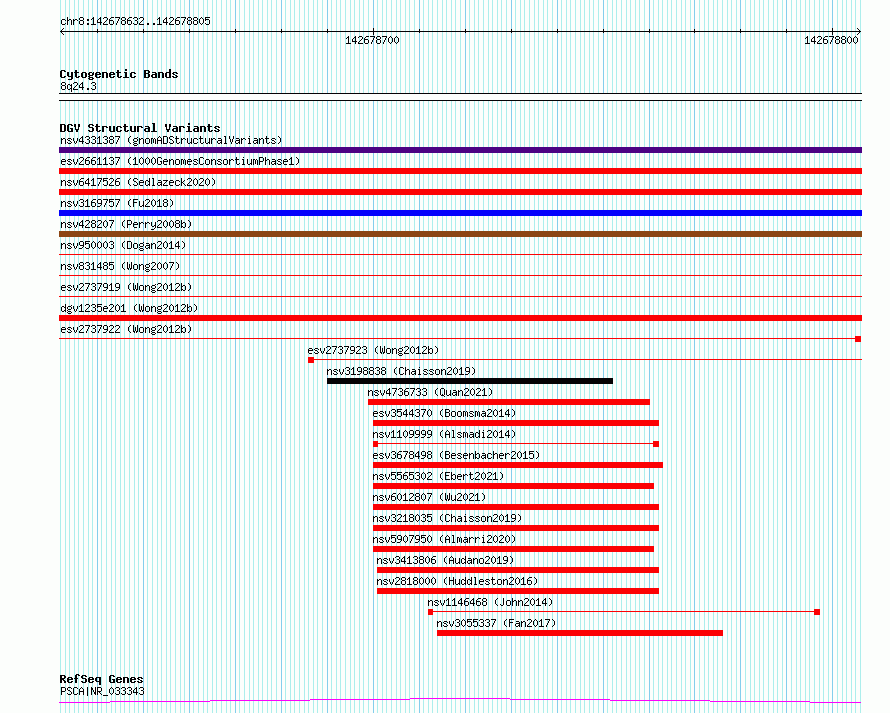Click the DGV Structural Variants track title
Viewport: 890px width, 713px height.
140,128
